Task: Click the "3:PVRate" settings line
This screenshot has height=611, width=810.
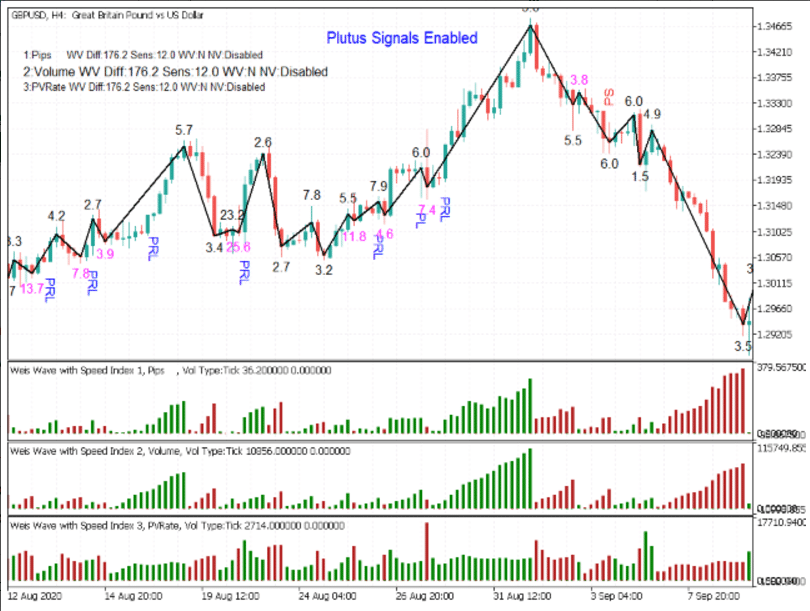Action: [x=144, y=87]
